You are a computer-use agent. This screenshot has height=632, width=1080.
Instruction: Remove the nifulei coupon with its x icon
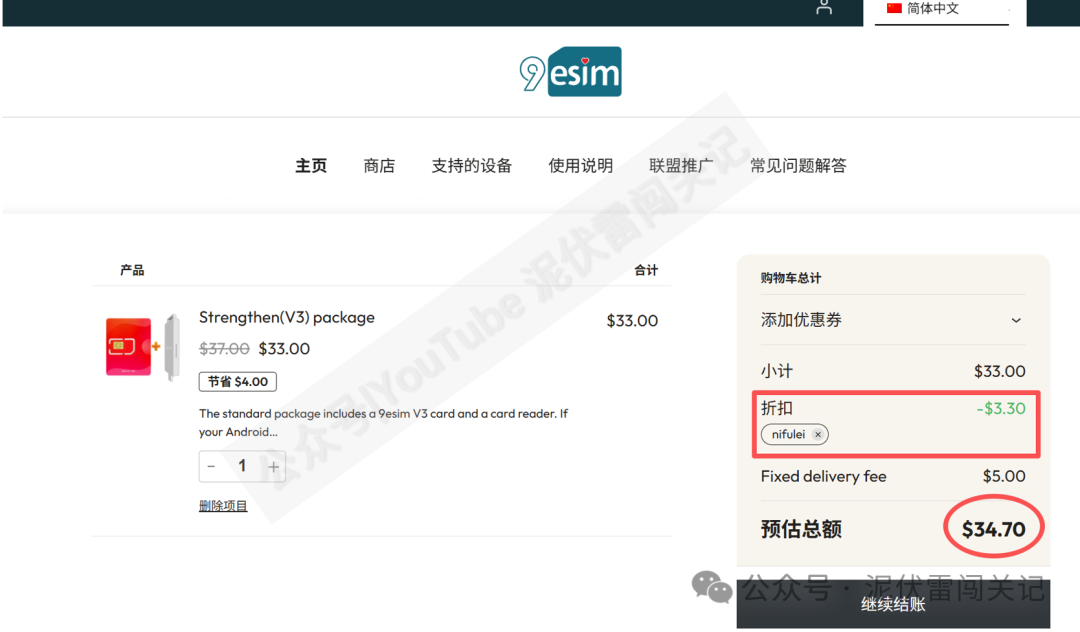point(818,434)
